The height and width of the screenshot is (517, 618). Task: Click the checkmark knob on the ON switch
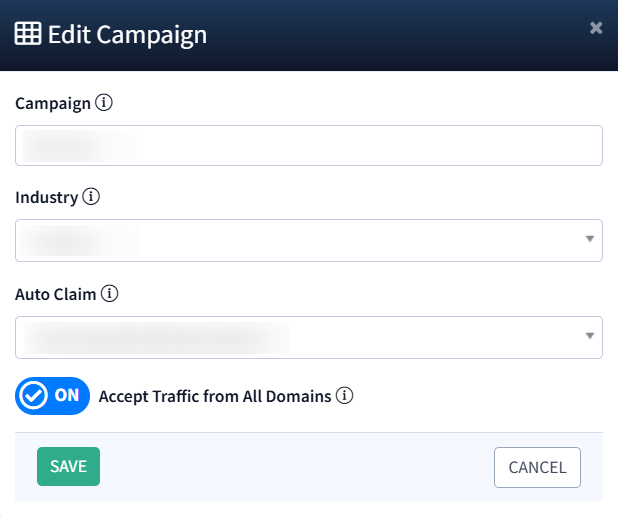point(33,396)
